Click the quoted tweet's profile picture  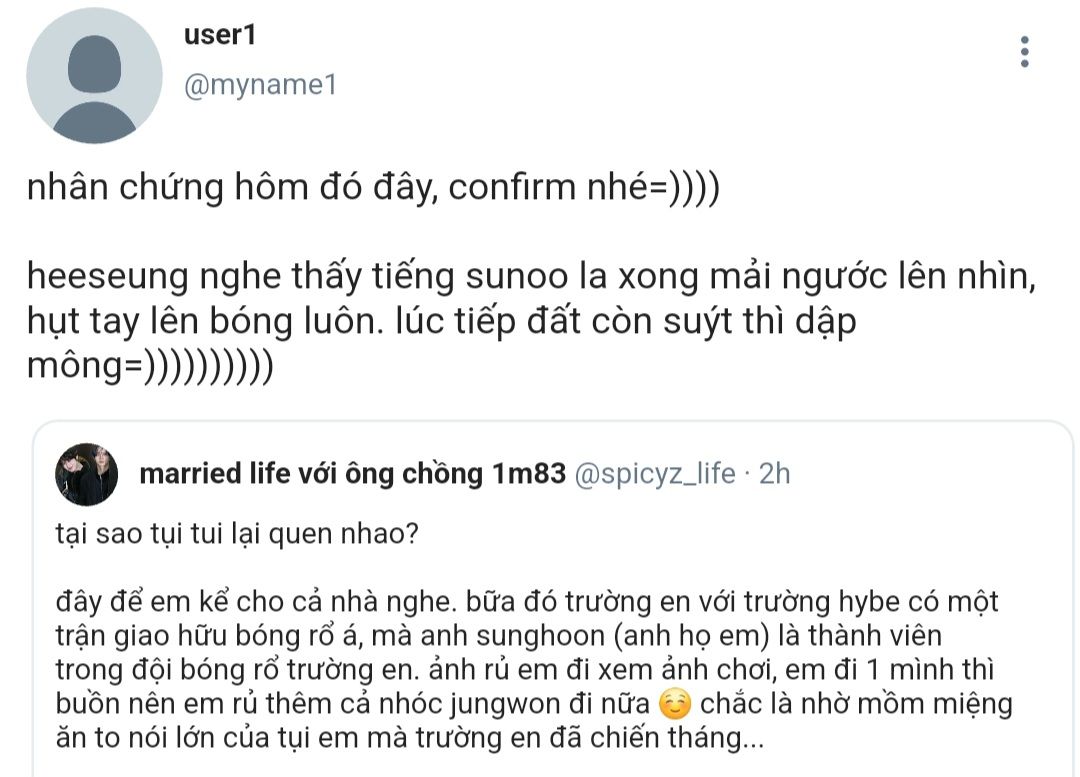[87, 473]
